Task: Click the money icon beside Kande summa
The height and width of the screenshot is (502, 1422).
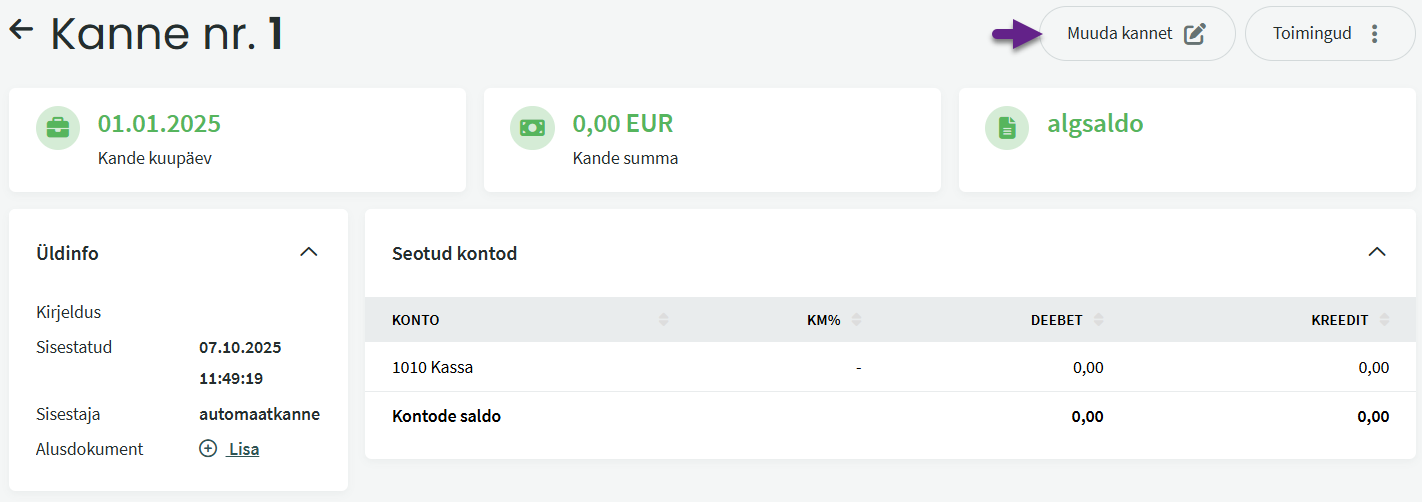Action: click(x=532, y=128)
